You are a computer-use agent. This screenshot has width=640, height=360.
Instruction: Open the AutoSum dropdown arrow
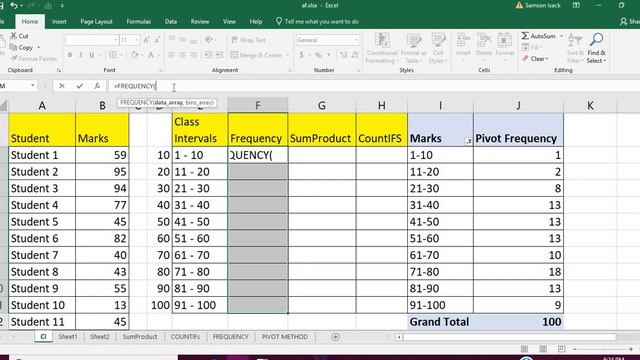[x=561, y=36]
